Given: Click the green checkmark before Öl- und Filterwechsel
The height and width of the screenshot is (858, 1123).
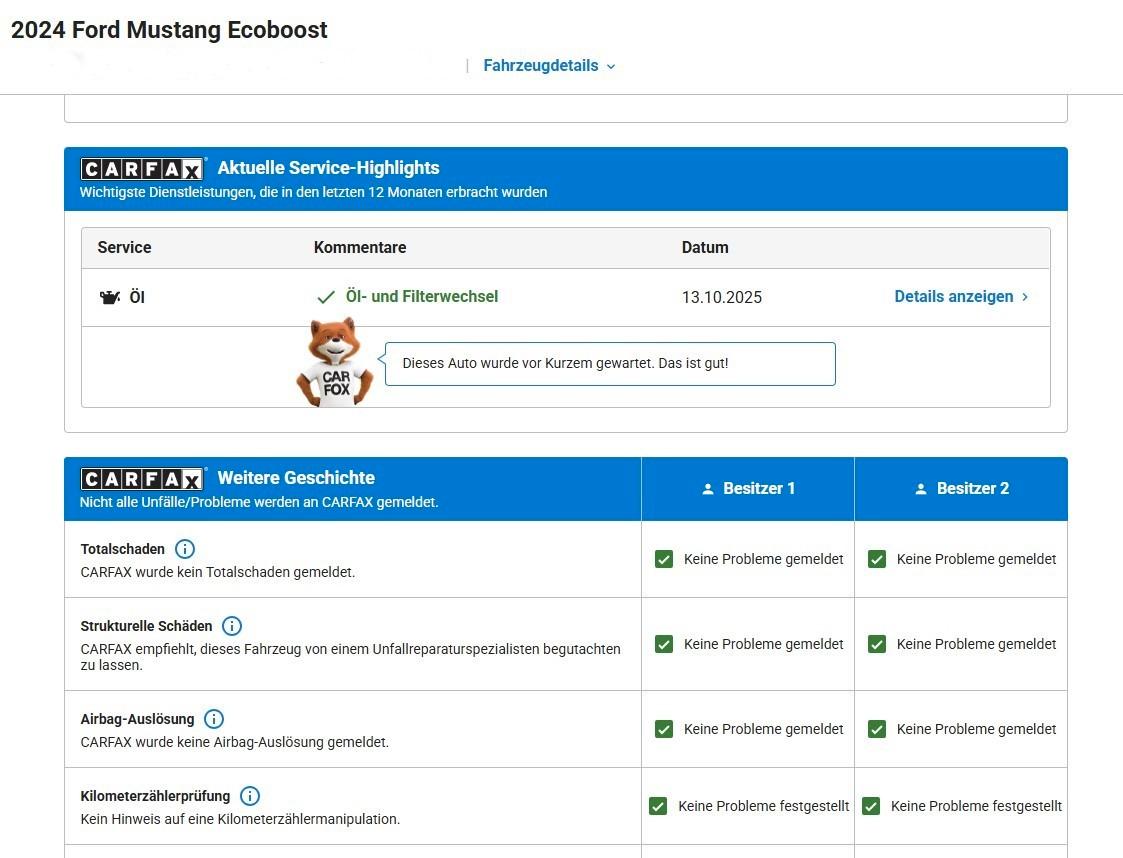Looking at the screenshot, I should pyautogui.click(x=326, y=297).
